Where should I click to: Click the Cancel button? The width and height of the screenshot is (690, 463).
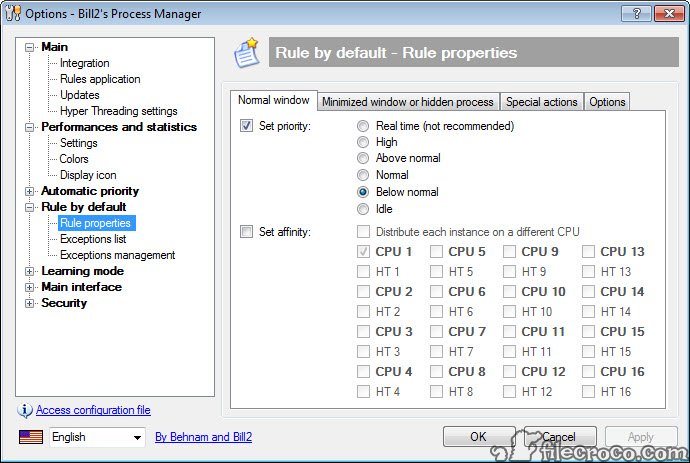pyautogui.click(x=559, y=437)
